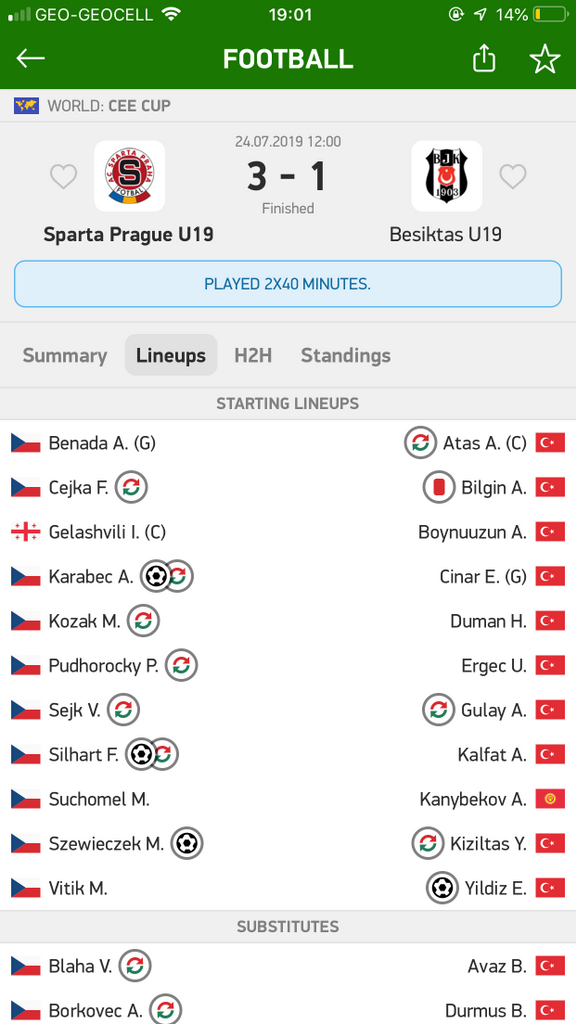The height and width of the screenshot is (1024, 576).
Task: Switch to the Summary tab
Action: click(65, 355)
